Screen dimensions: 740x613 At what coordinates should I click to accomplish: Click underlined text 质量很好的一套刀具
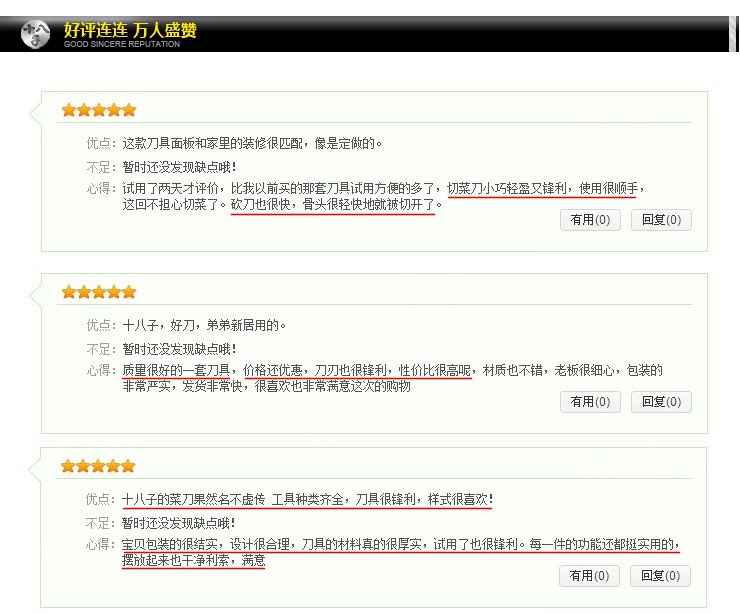(x=177, y=370)
